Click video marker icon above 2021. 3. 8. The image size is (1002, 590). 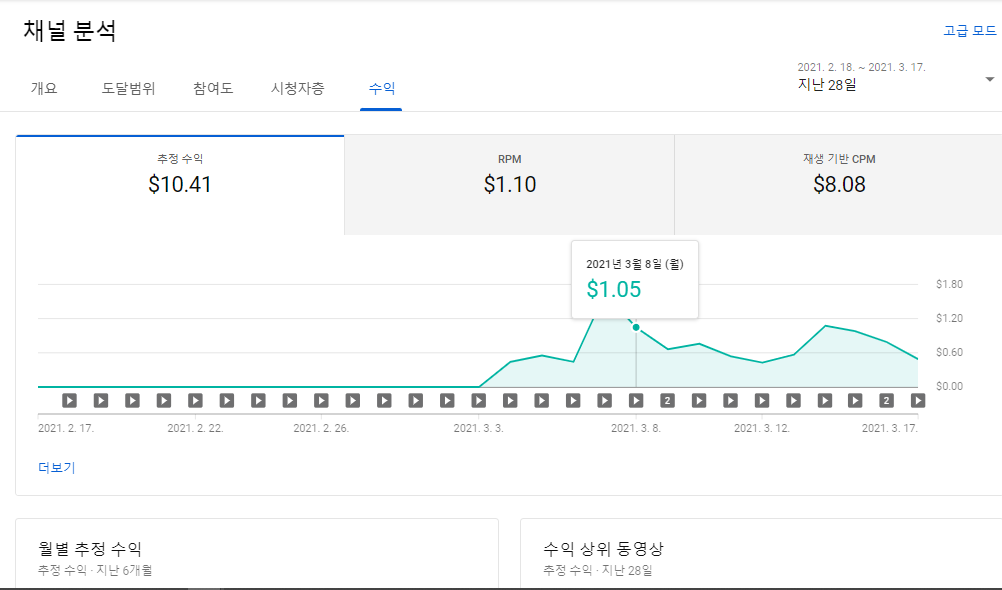(x=636, y=401)
